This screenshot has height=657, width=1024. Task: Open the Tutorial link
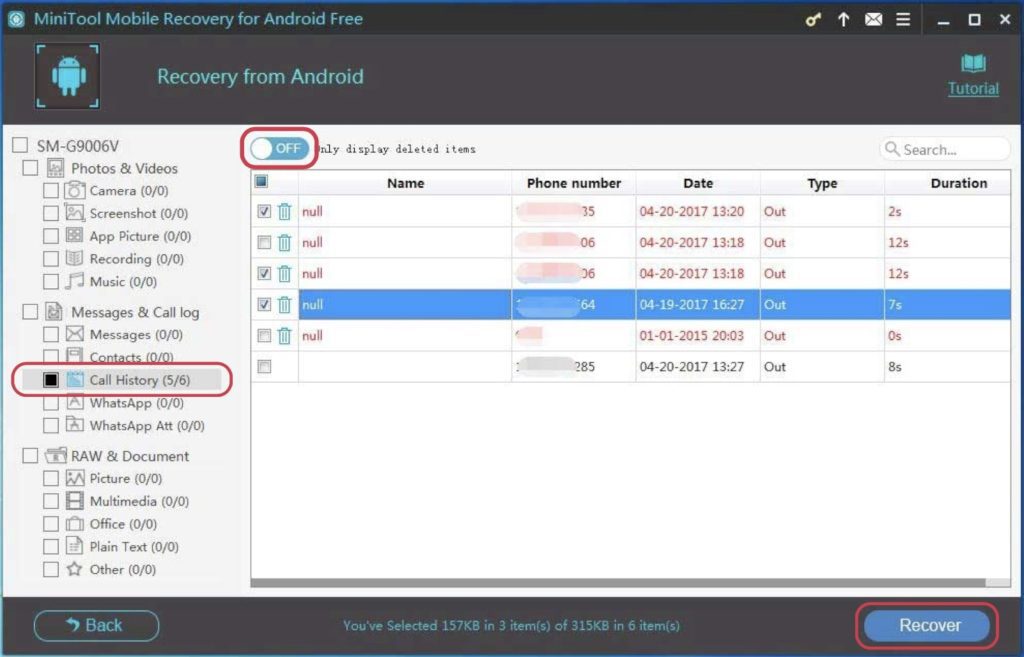point(973,89)
